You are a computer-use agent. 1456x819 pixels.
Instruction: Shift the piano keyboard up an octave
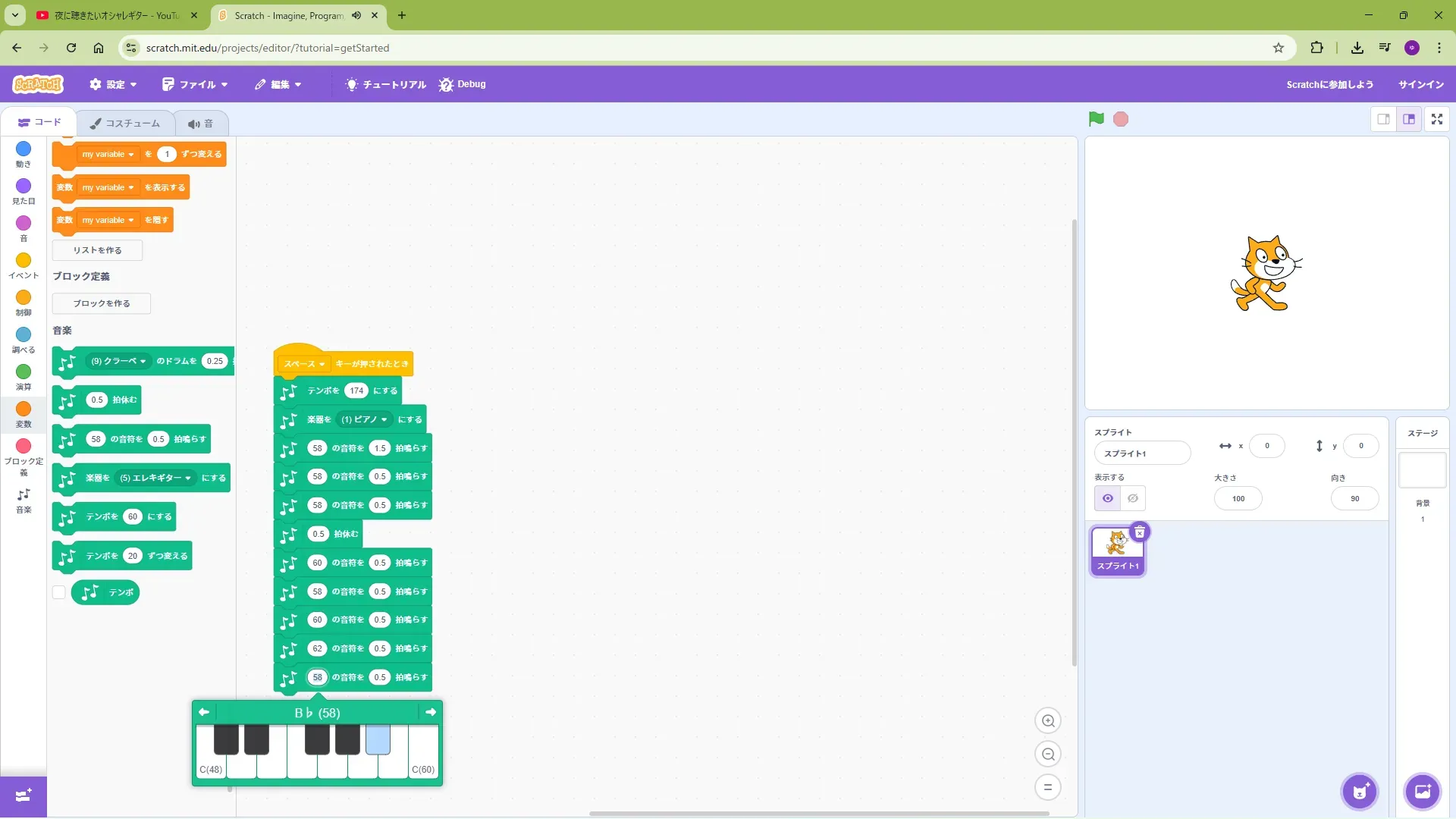pos(431,712)
